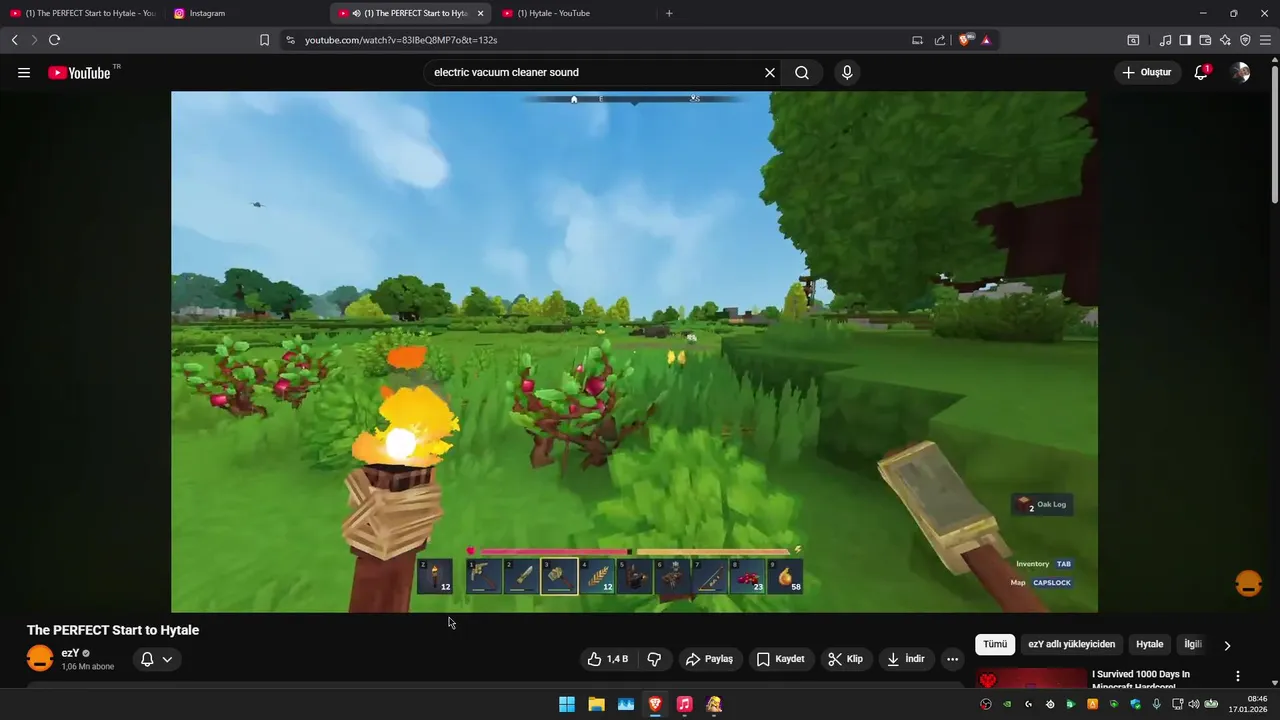Image resolution: width=1280 pixels, height=720 pixels.
Task: Run the search with magnifier button
Action: [802, 73]
